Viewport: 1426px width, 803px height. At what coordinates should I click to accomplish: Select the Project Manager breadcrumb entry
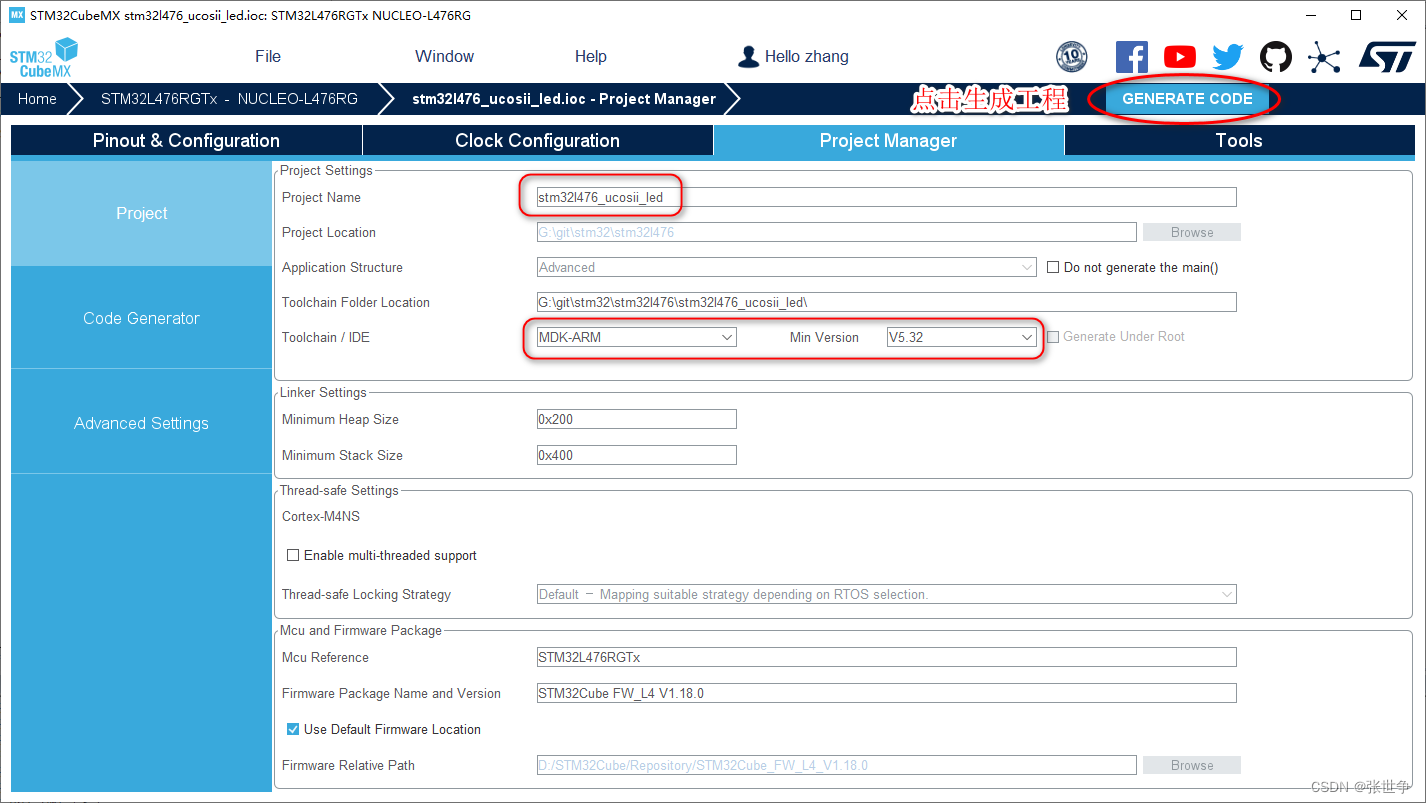click(x=564, y=99)
